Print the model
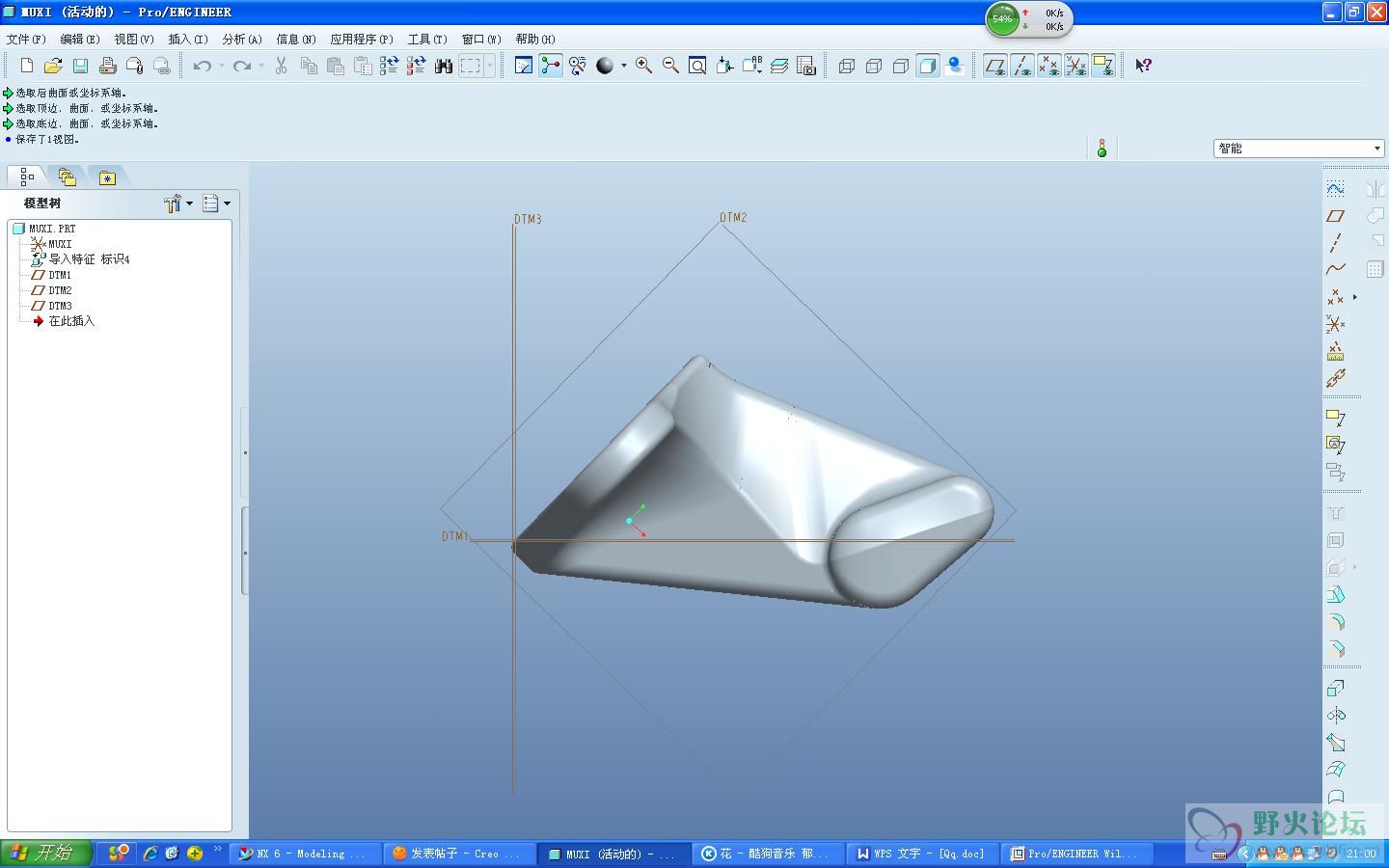Screen dimensions: 1389x868 (x=107, y=66)
